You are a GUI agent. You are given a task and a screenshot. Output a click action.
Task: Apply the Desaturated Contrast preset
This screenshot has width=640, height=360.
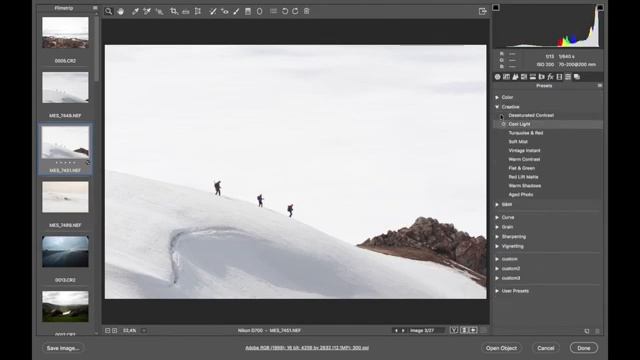coord(531,116)
